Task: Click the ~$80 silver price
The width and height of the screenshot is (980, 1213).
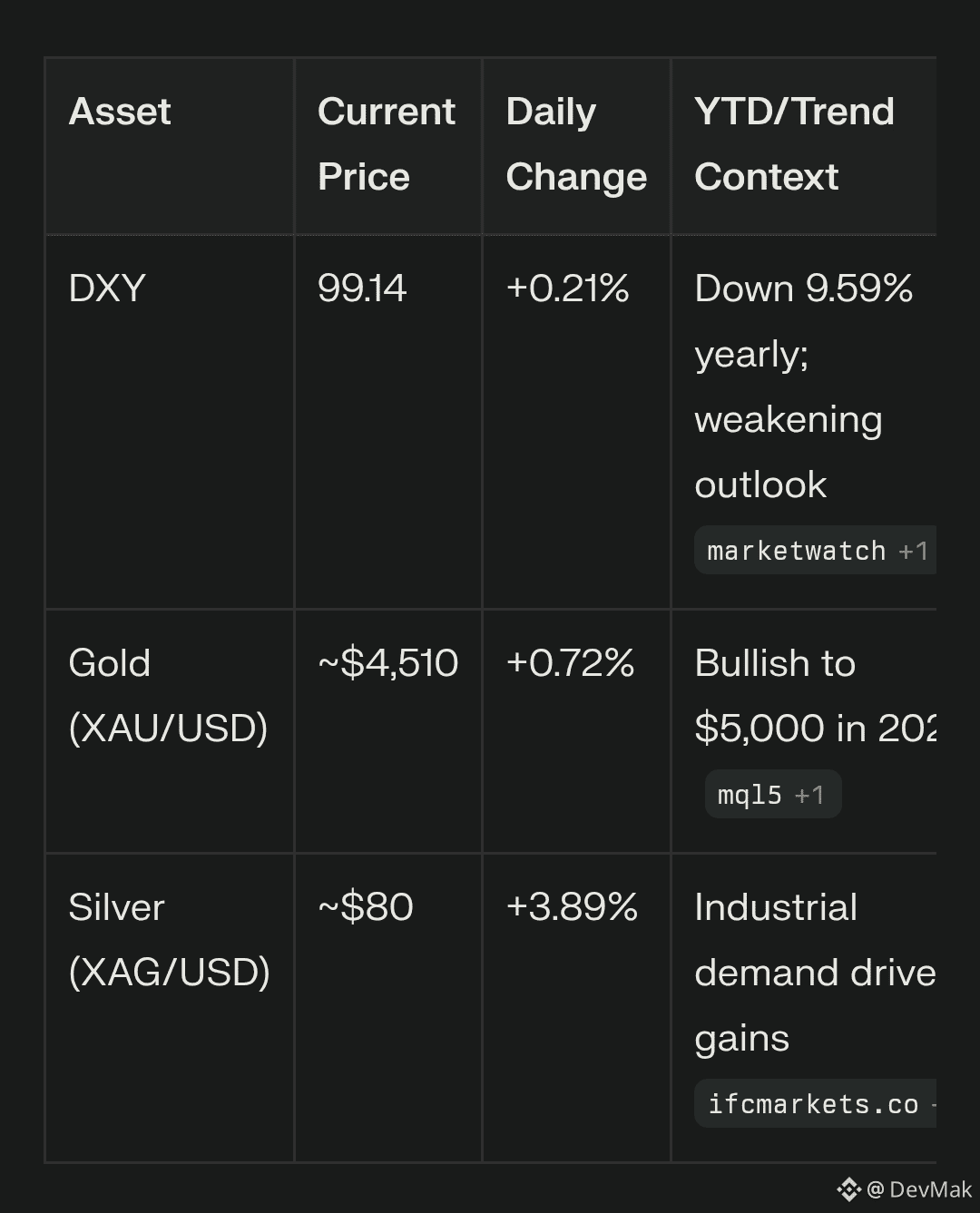Action: click(366, 907)
